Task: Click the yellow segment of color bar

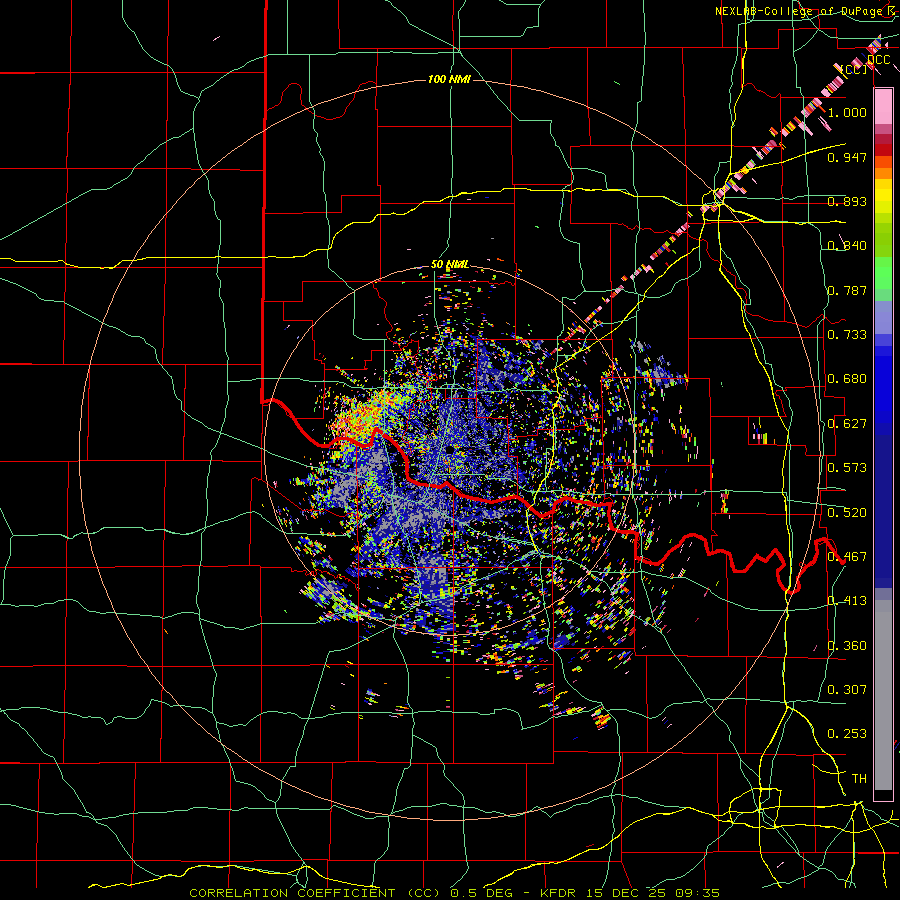Action: [883, 196]
